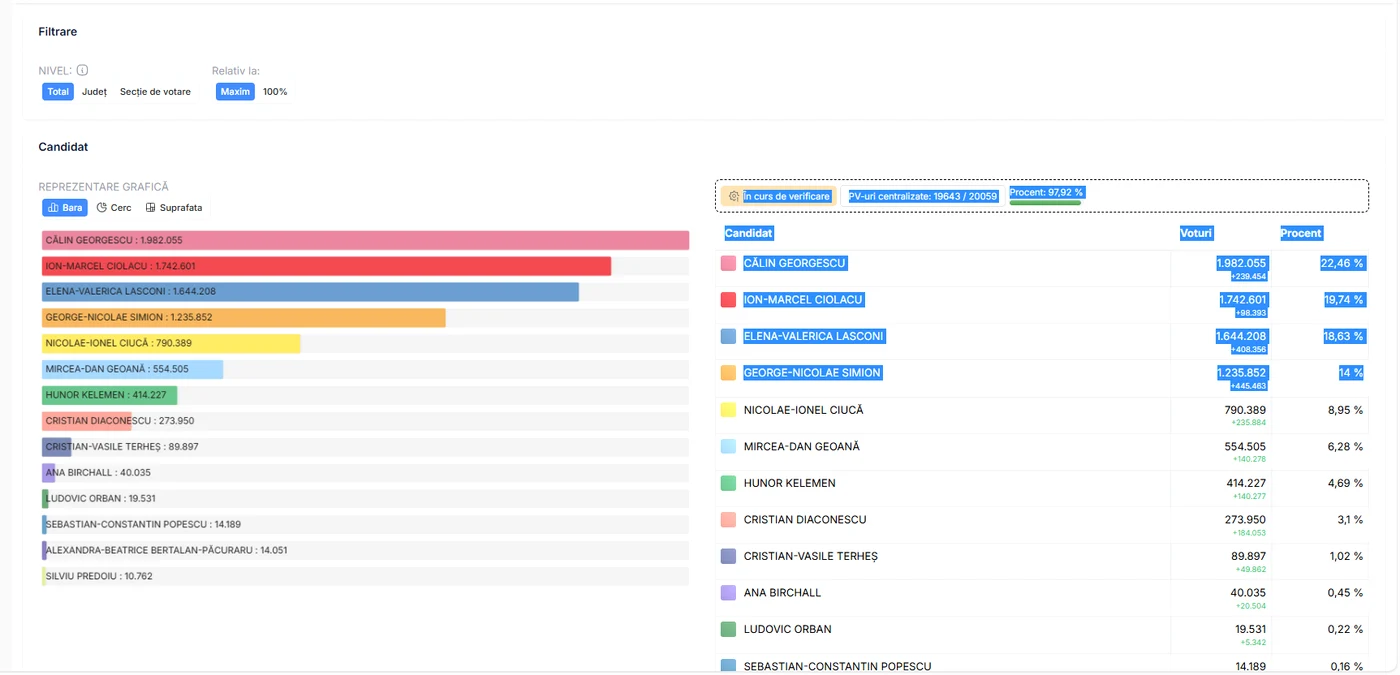Viewport: 1400px width, 675px height.
Task: Sort table by Procent column
Action: [1301, 233]
